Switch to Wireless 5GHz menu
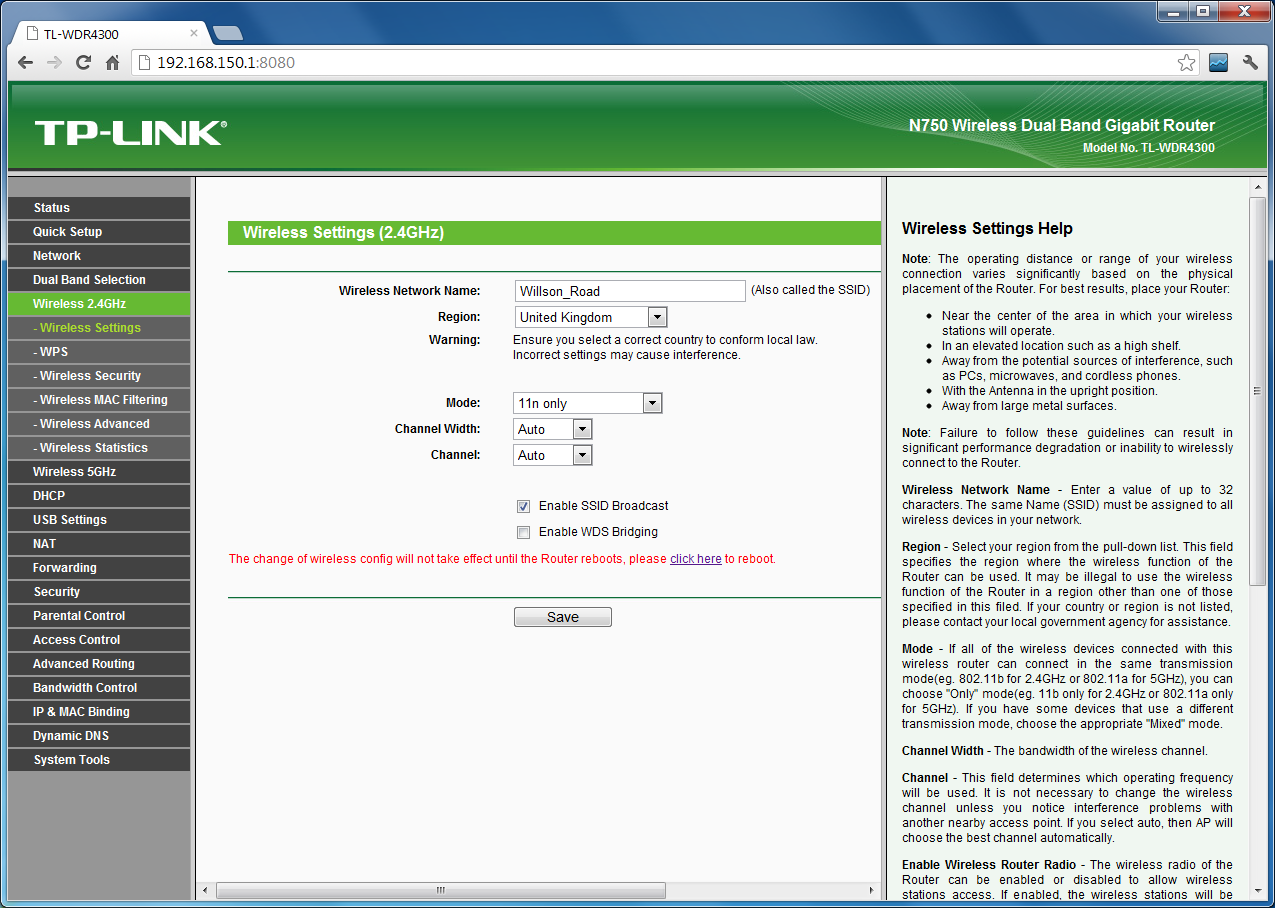This screenshot has width=1275, height=908. point(98,472)
